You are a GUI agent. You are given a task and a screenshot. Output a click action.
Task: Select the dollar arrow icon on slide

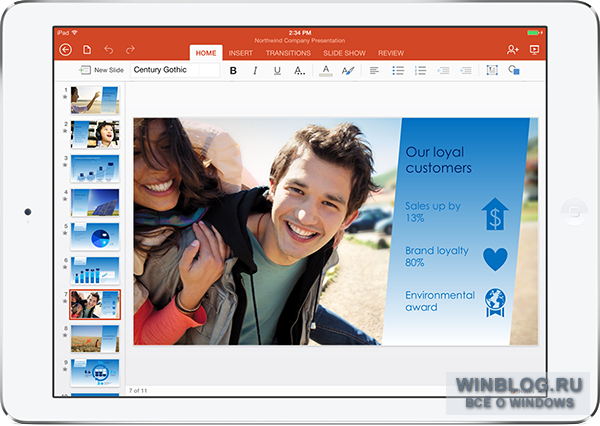coord(495,214)
